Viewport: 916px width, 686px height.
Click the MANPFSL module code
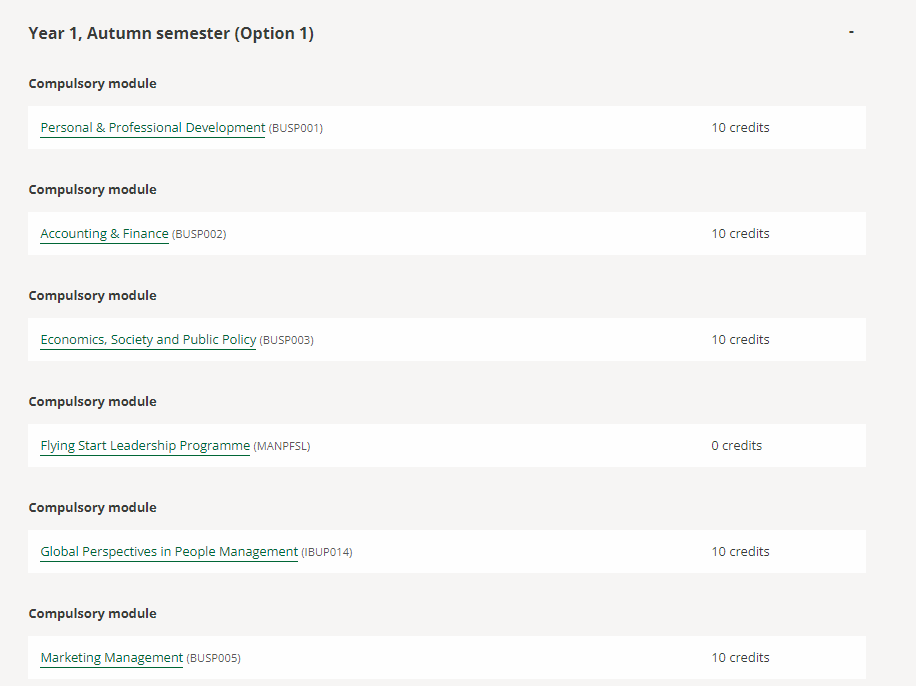click(x=282, y=446)
